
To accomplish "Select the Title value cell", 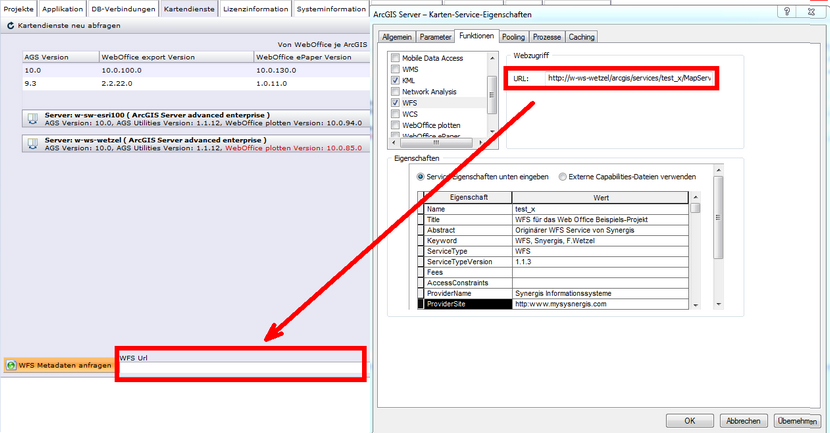I will (x=601, y=220).
